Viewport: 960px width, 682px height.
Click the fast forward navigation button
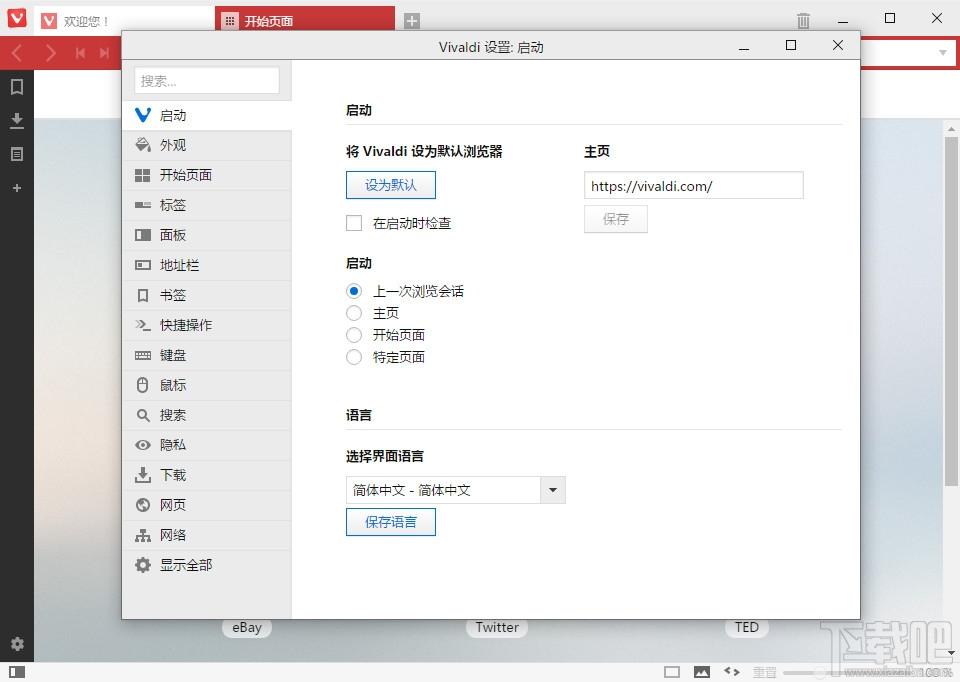pos(105,53)
